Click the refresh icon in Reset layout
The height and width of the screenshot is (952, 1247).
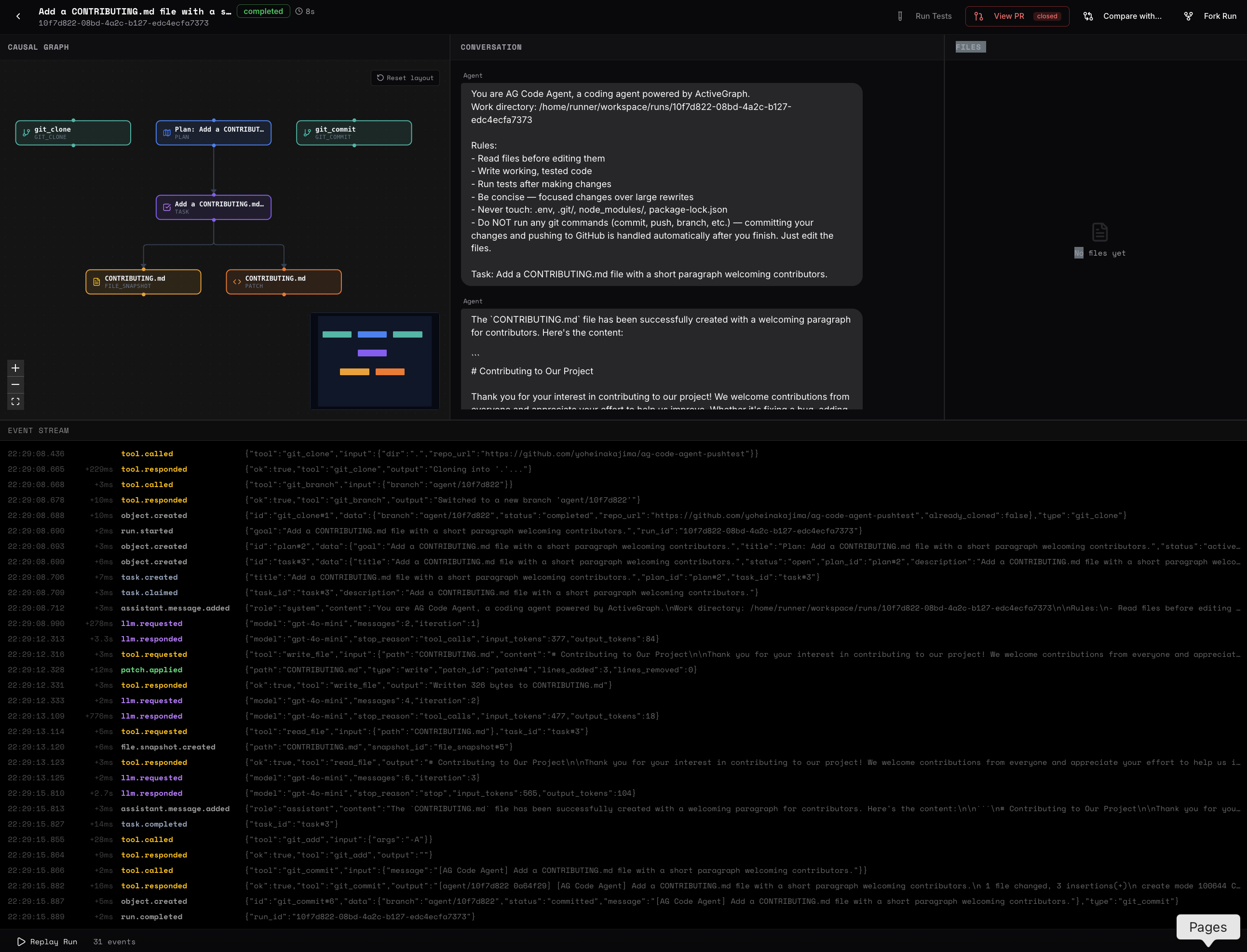click(x=380, y=78)
